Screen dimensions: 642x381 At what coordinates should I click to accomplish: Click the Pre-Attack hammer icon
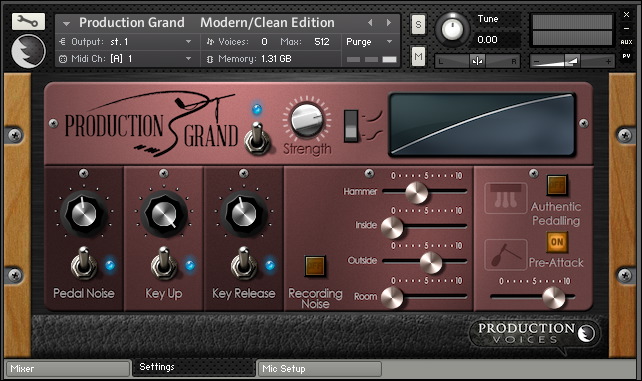pos(506,255)
